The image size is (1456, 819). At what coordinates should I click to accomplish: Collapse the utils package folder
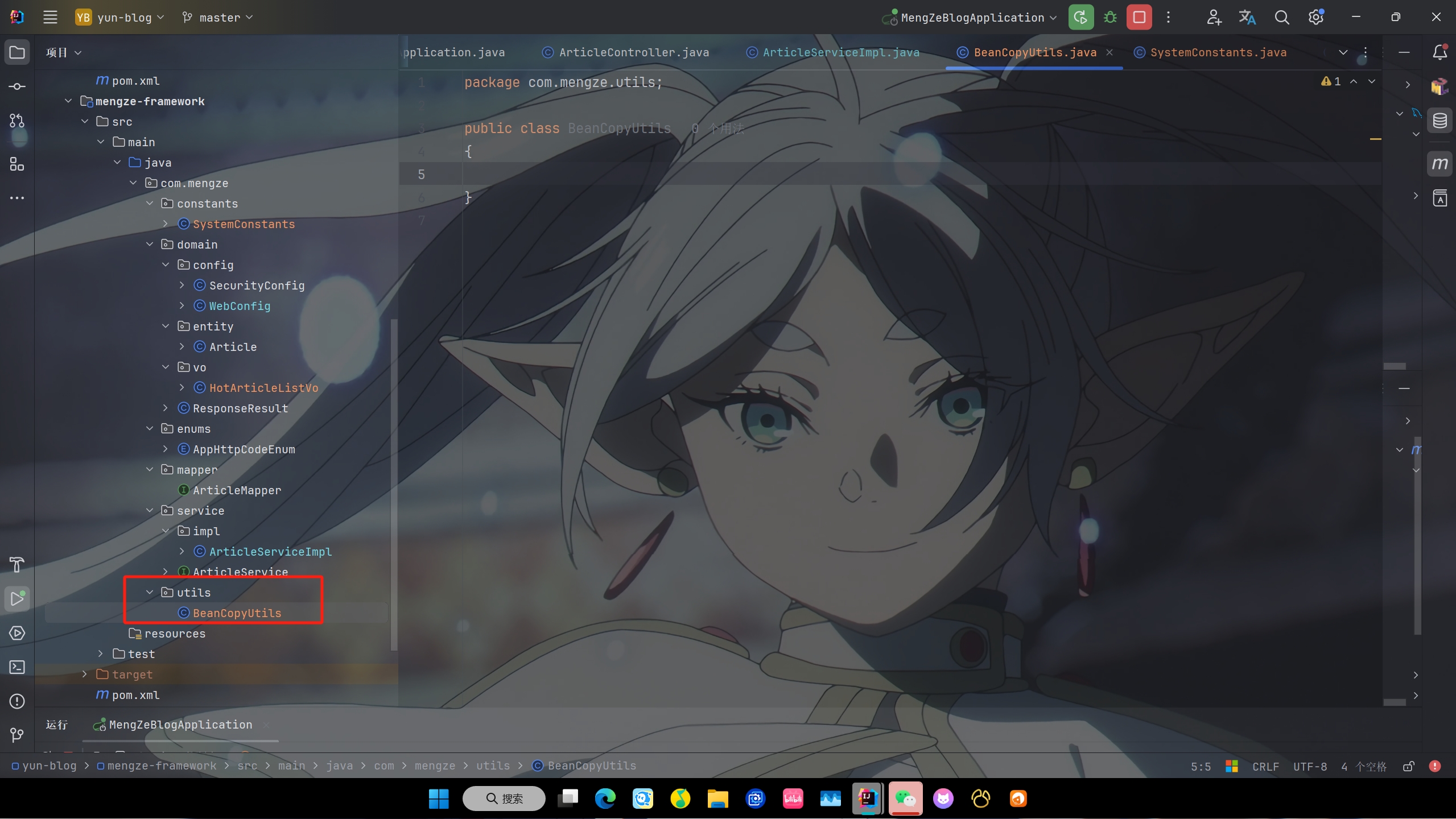point(150,592)
